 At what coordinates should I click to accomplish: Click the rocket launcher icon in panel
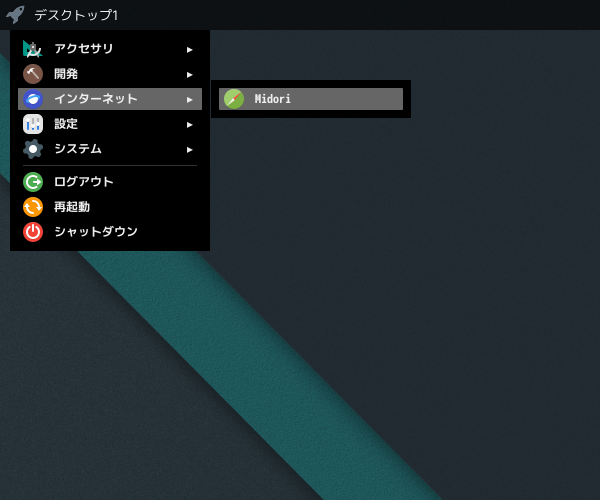15,15
